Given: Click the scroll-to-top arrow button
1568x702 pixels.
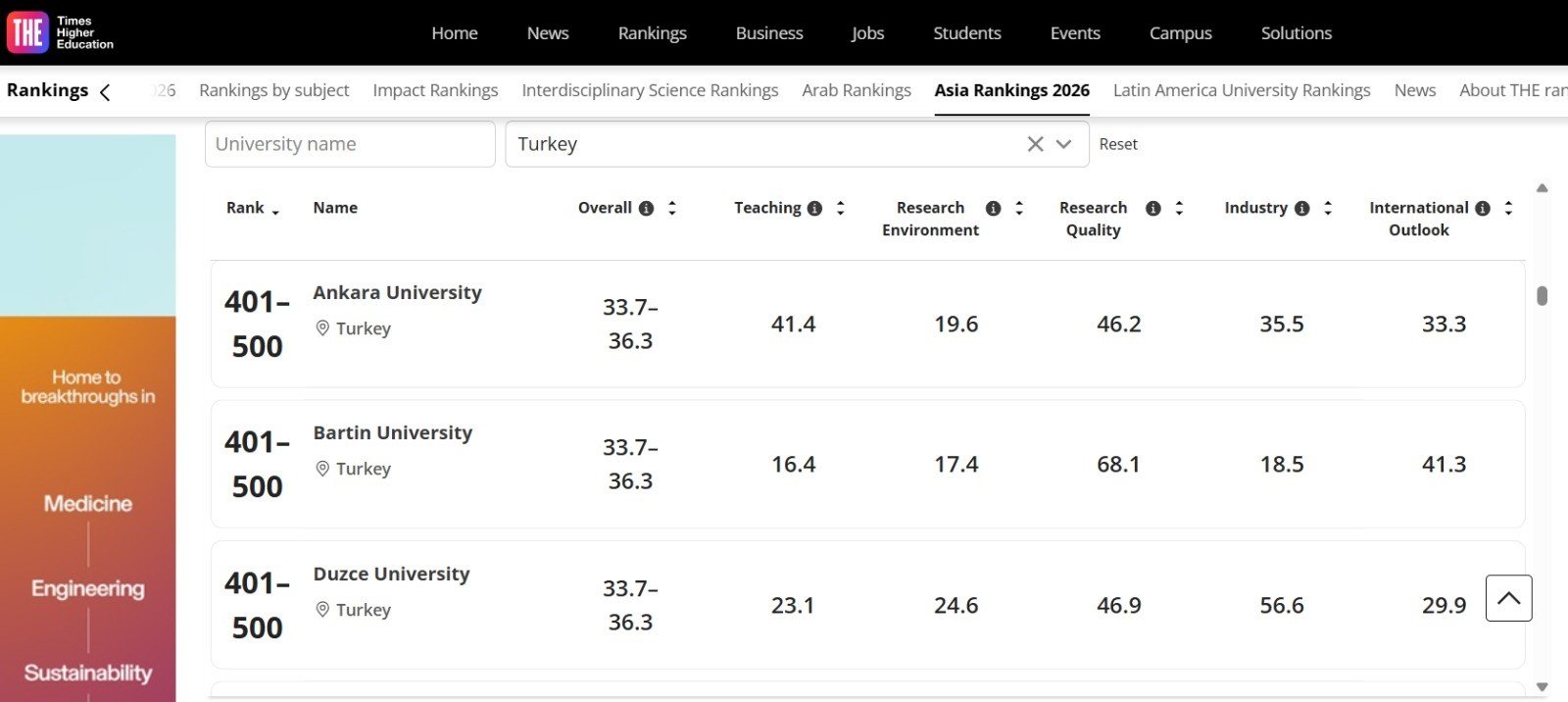Looking at the screenshot, I should click(x=1508, y=598).
